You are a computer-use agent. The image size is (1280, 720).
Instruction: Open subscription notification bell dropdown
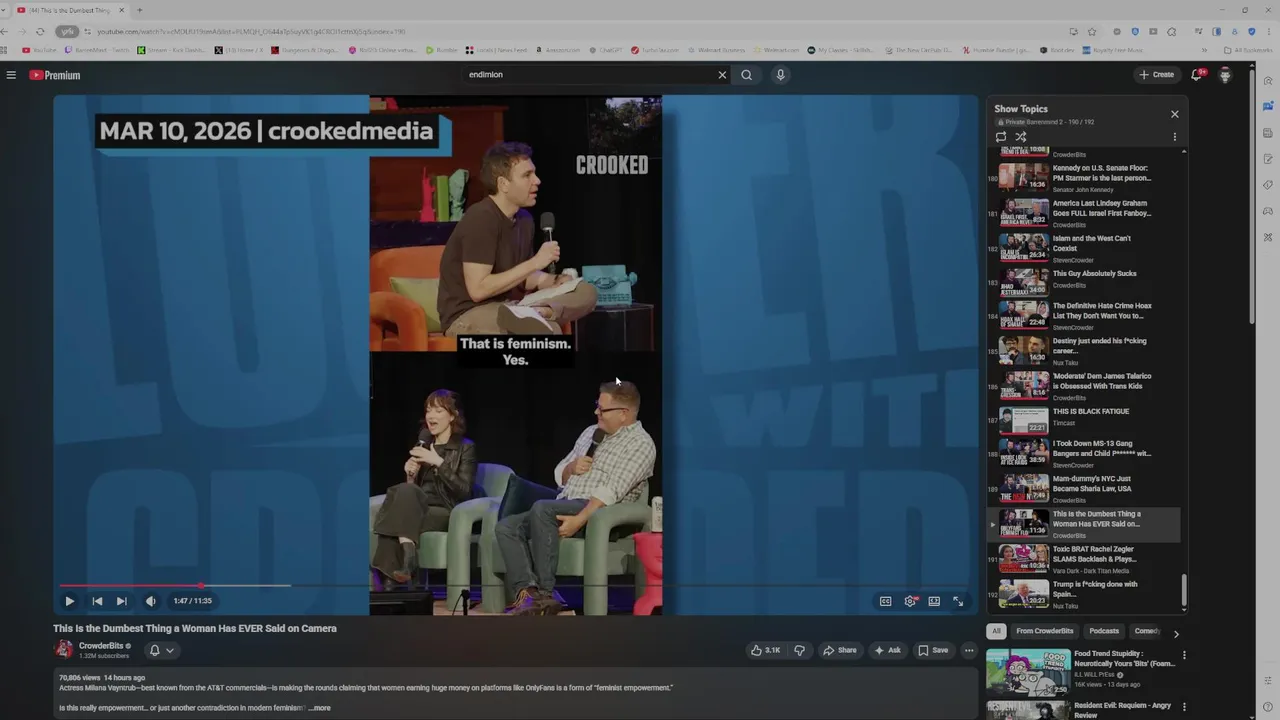pos(160,650)
